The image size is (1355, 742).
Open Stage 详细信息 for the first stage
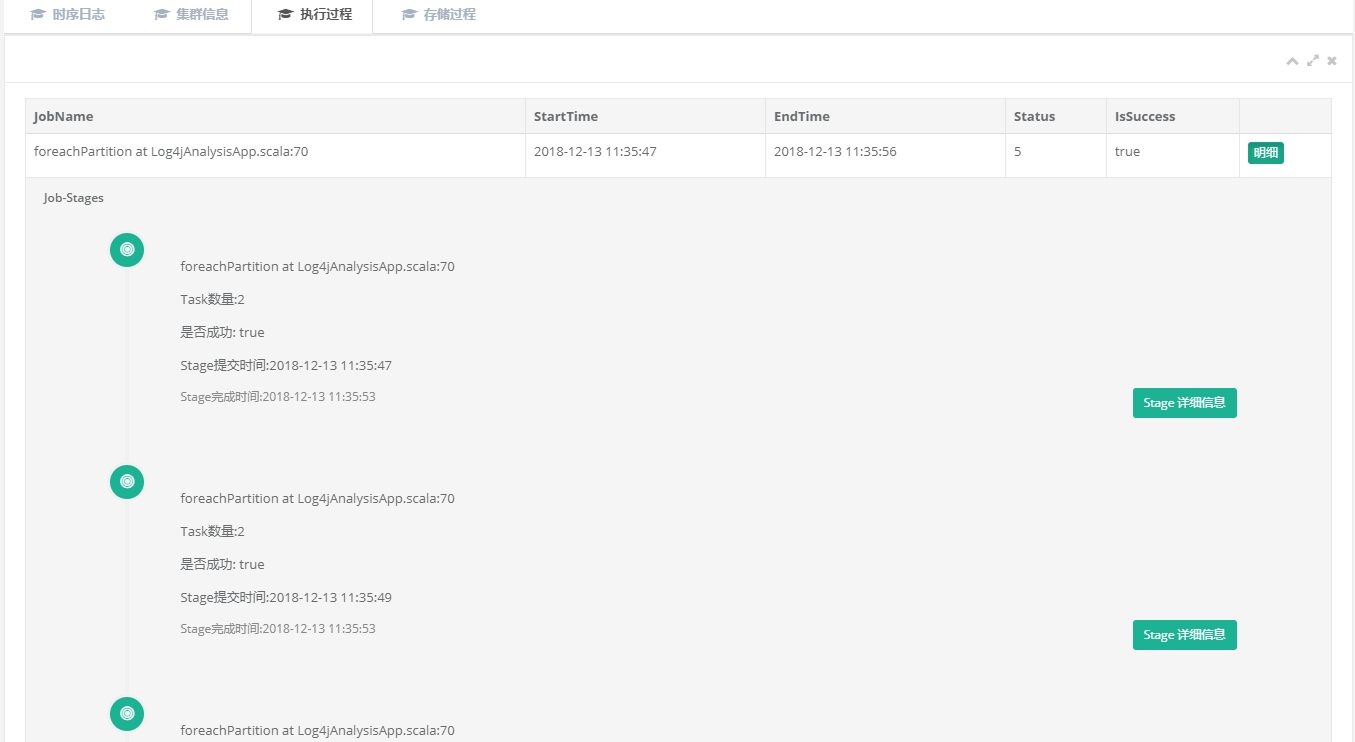[x=1184, y=403]
